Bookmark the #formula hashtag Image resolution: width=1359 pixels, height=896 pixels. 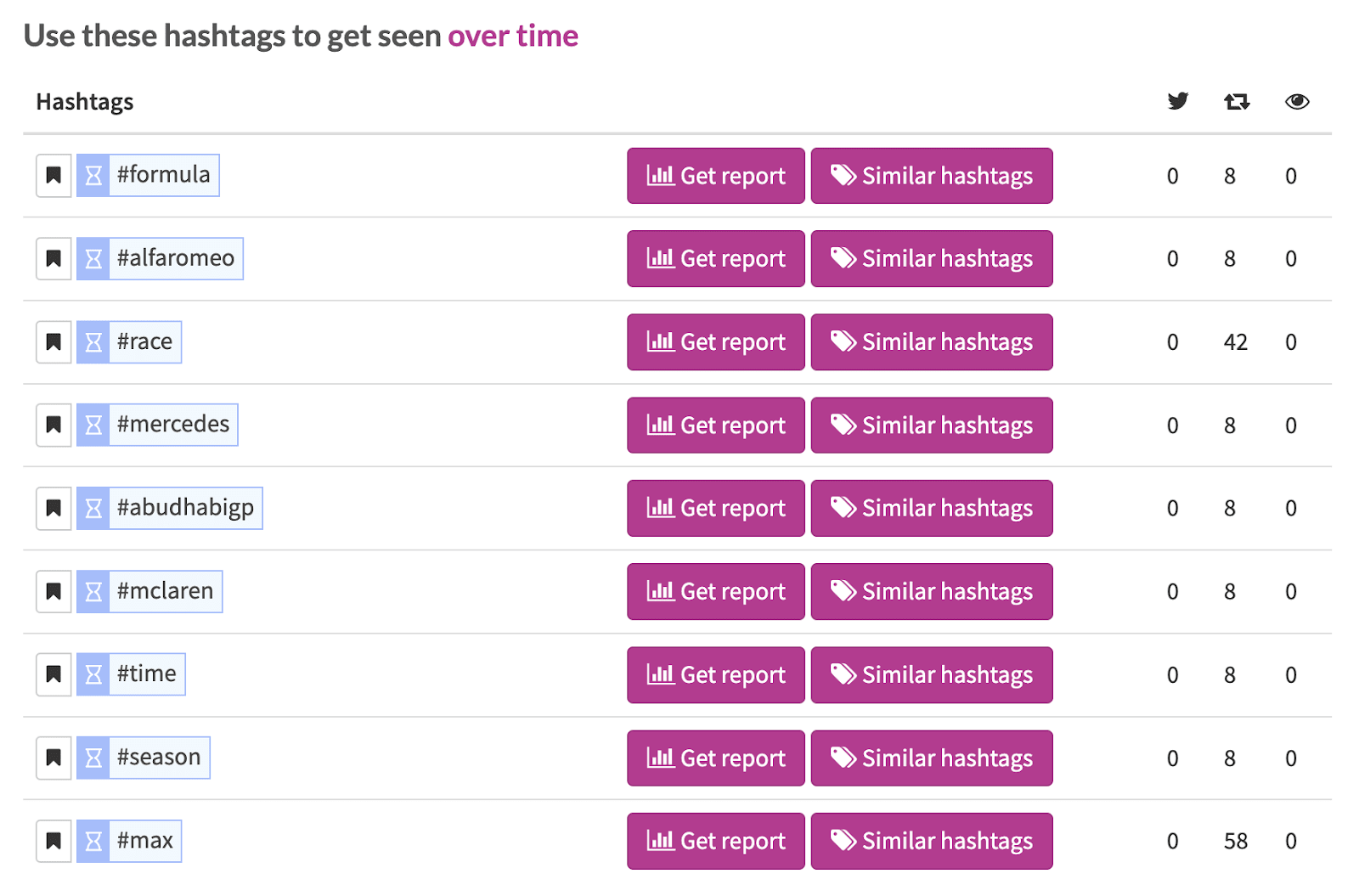[53, 175]
